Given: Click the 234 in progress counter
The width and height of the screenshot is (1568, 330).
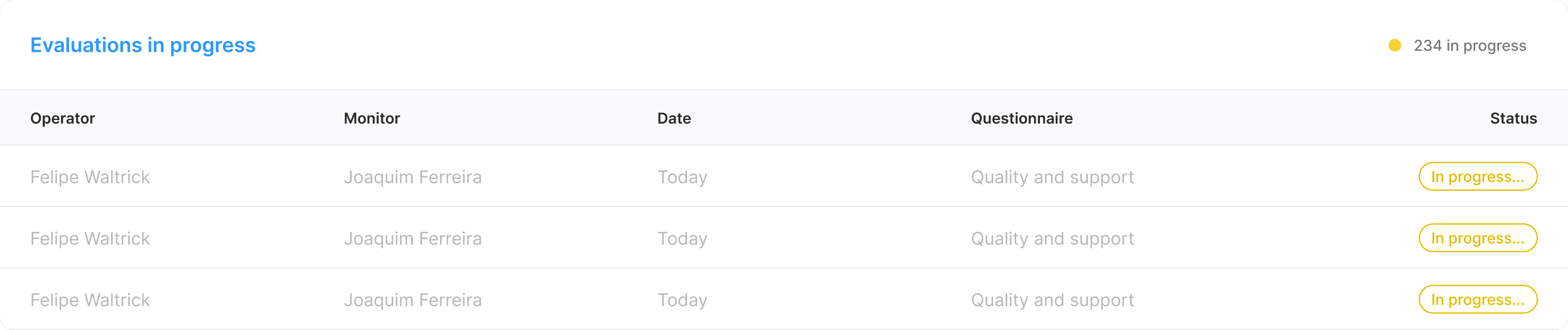Looking at the screenshot, I should (1469, 46).
